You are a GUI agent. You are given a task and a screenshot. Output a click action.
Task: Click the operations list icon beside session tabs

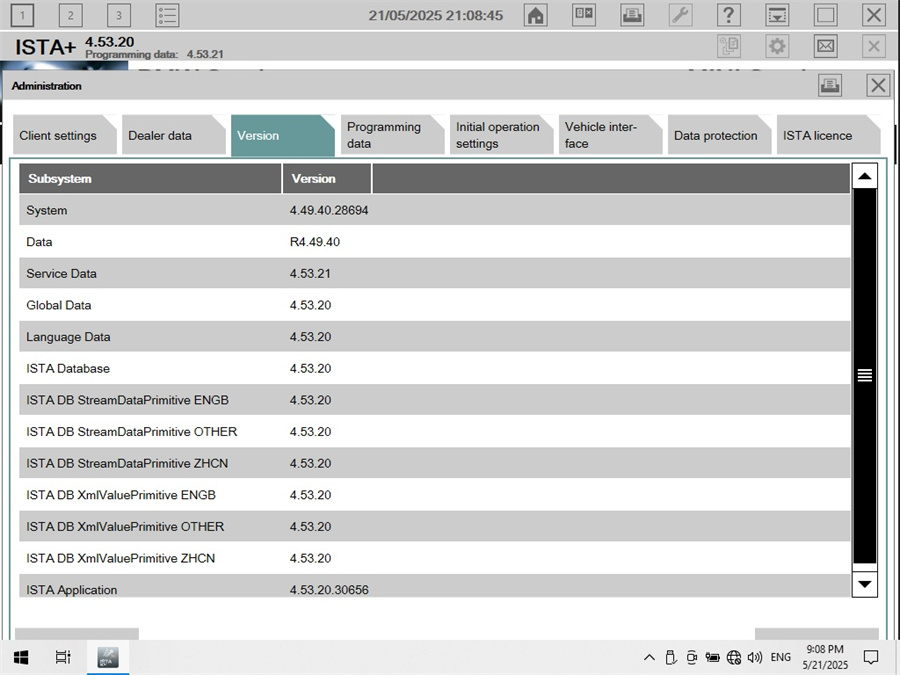tap(167, 15)
